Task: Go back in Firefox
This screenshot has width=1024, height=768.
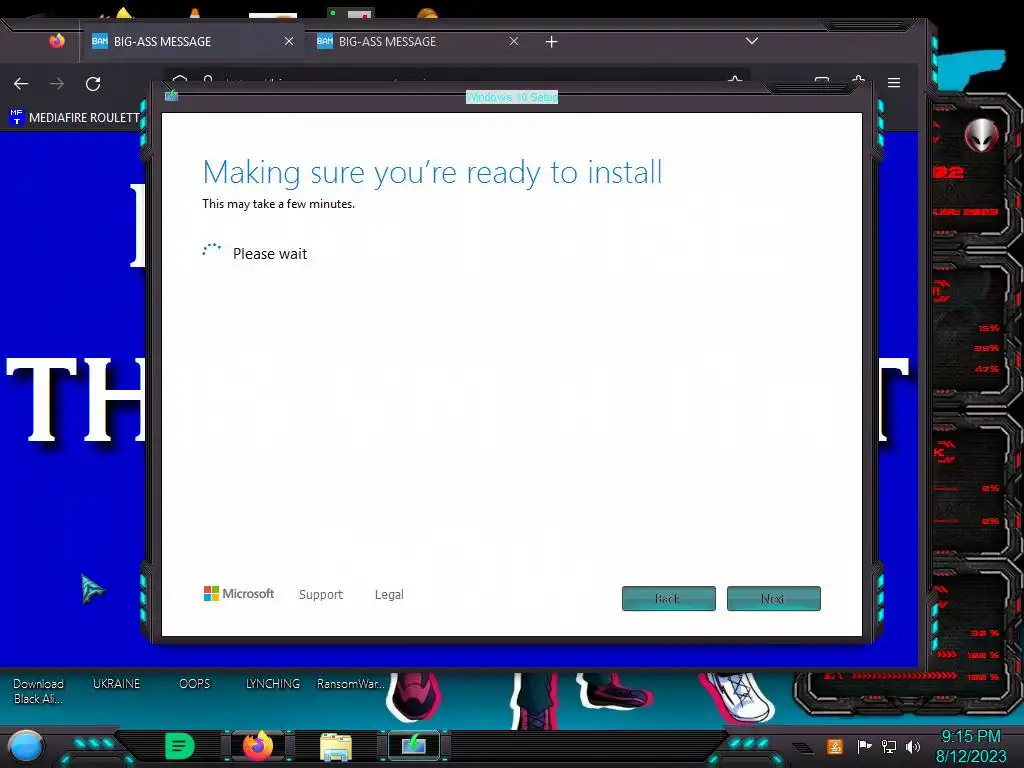Action: 21,84
